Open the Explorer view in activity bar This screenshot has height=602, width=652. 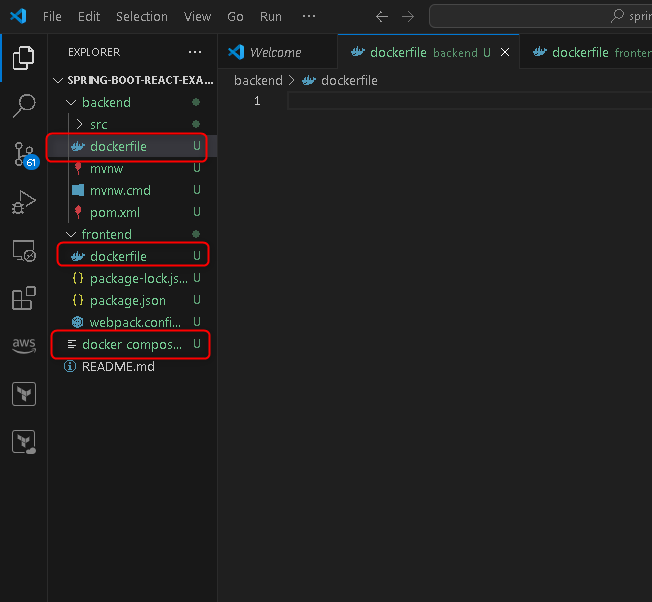(x=24, y=58)
